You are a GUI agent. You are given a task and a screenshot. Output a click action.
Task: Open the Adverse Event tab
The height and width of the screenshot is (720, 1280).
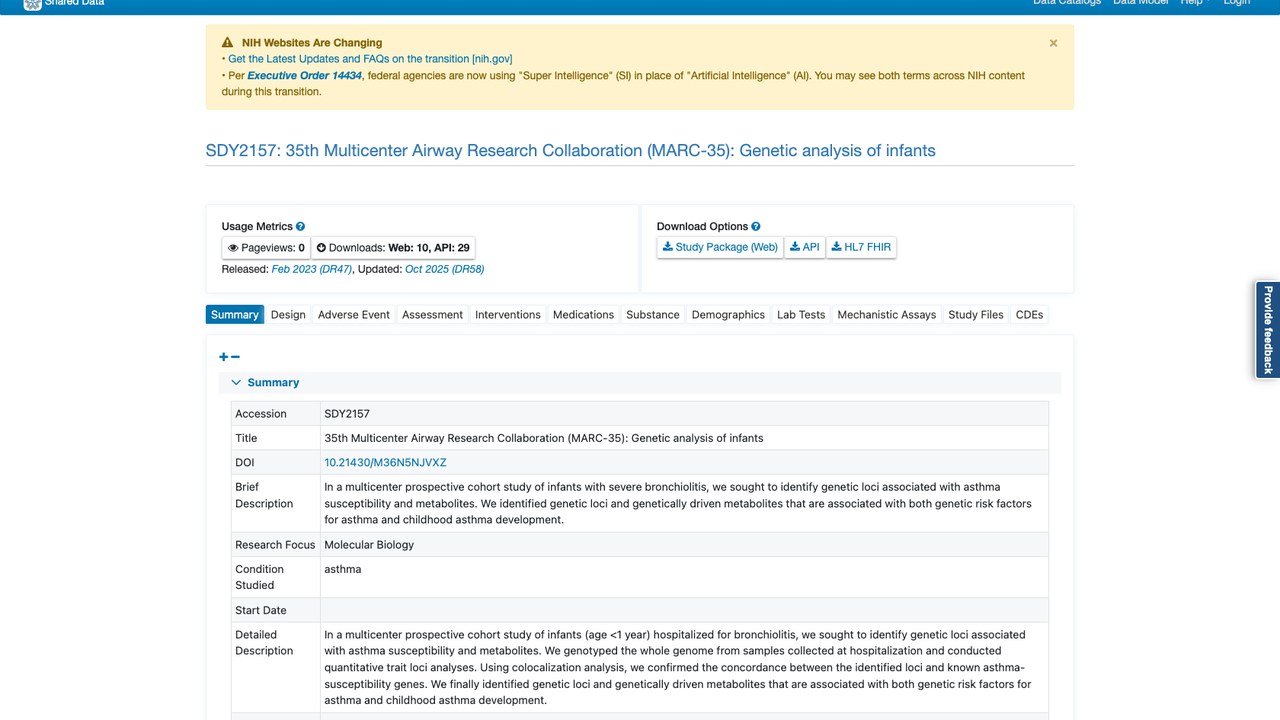pos(354,314)
